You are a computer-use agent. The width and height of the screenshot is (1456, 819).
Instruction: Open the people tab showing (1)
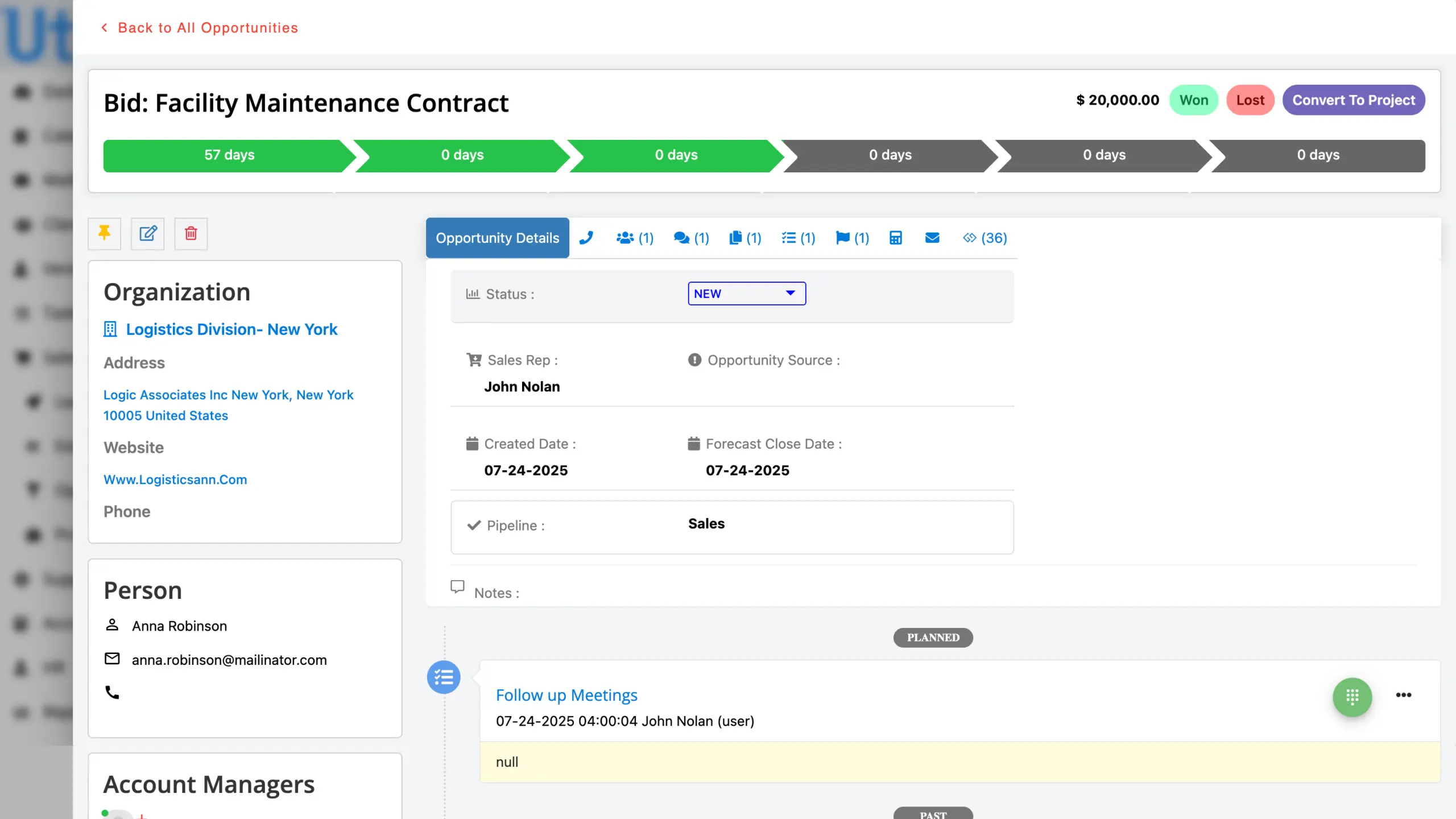tap(635, 238)
